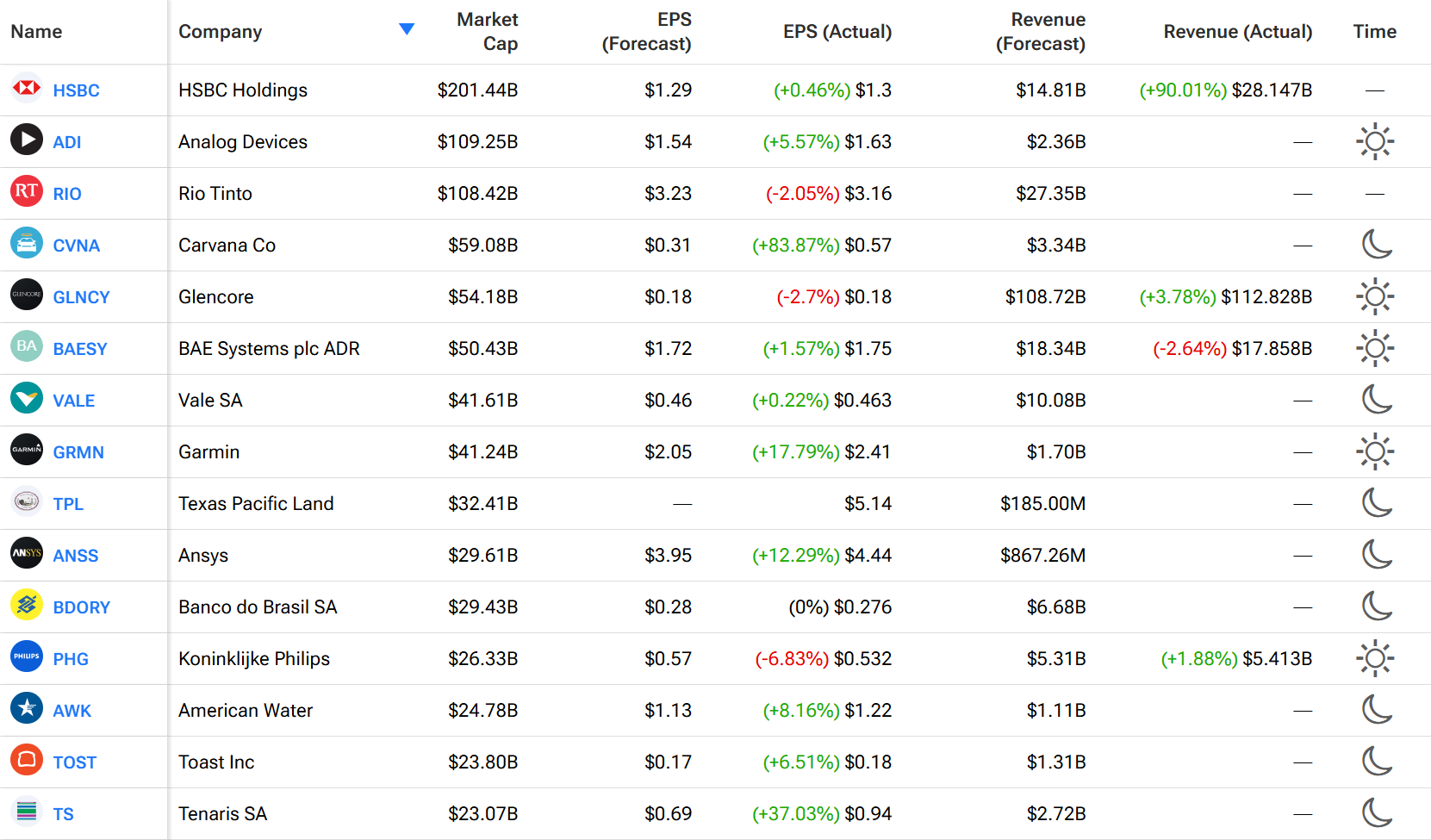1431x840 pixels.
Task: Toggle sort arrow beside Company header
Action: (407, 29)
